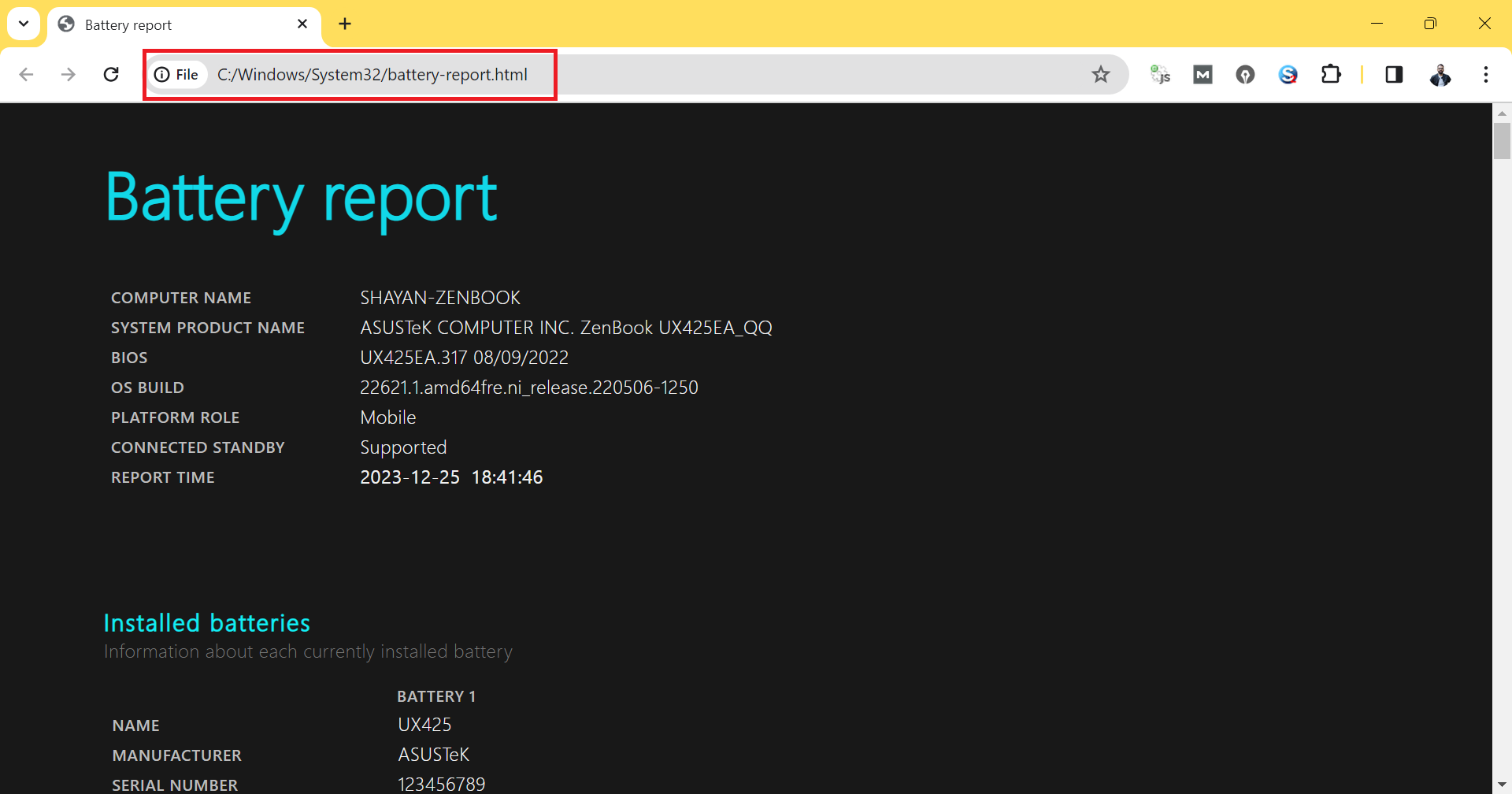Open the M extension icon

click(1203, 75)
